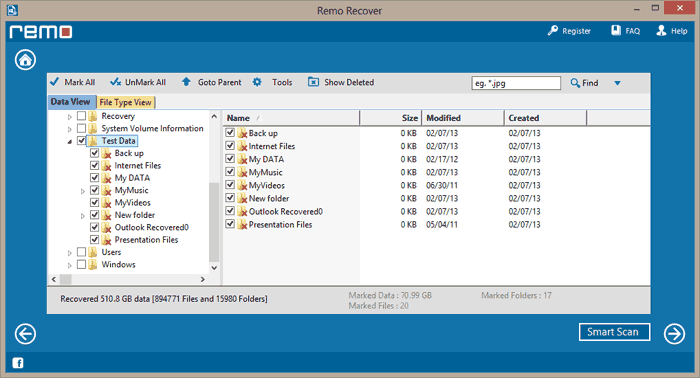Select MyVideos in the tree
This screenshot has width=700, height=378.
tap(133, 203)
